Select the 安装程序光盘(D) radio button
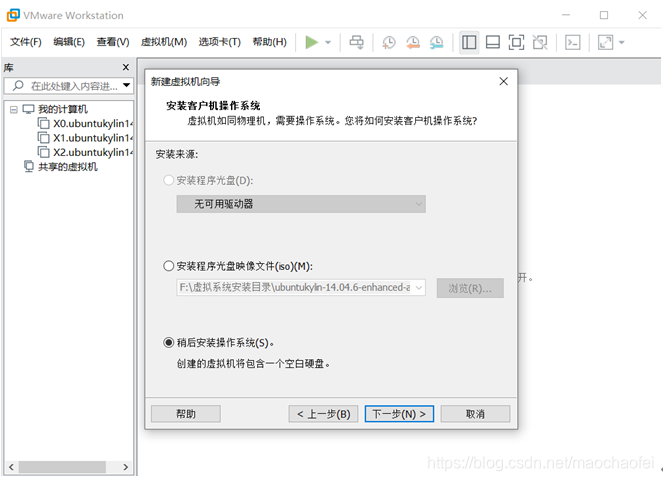Image resolution: width=663 pixels, height=481 pixels. point(168,180)
